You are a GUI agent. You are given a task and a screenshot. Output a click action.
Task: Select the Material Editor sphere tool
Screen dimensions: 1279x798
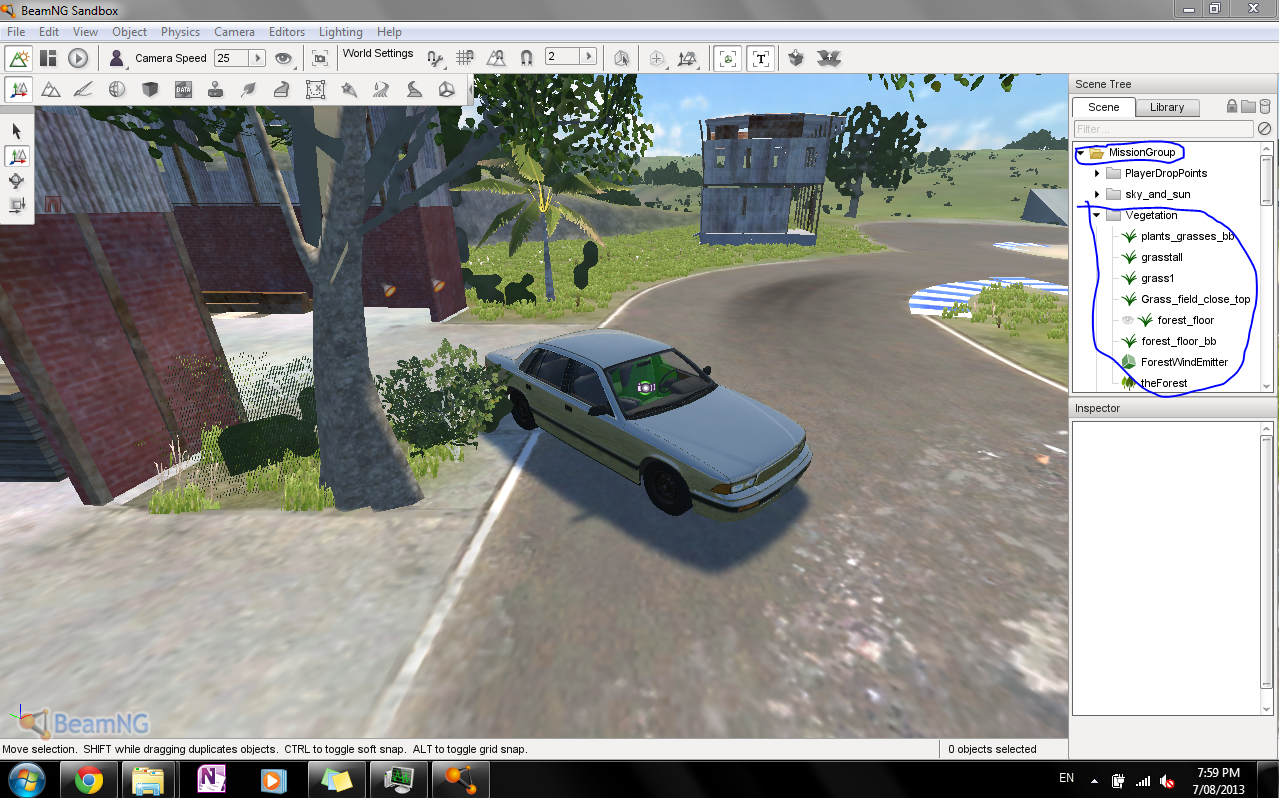[x=116, y=90]
